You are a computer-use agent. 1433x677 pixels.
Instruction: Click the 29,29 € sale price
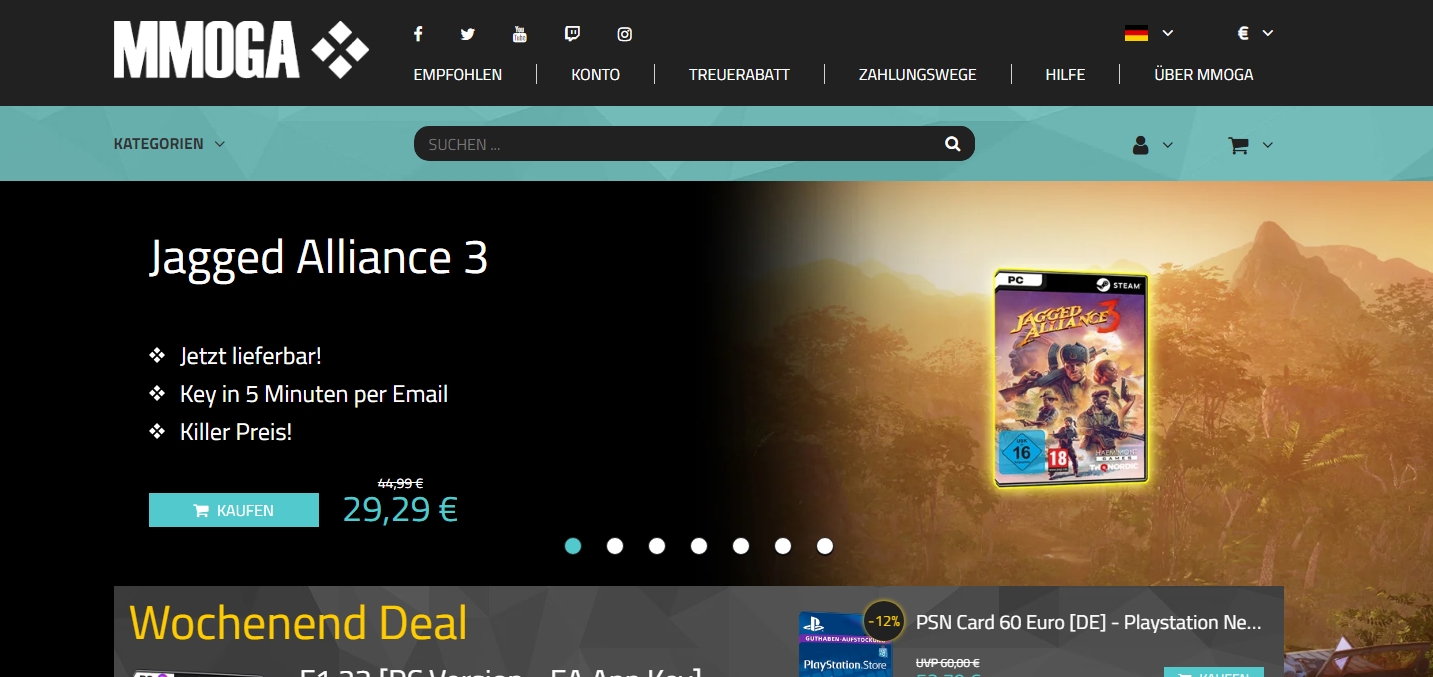click(400, 509)
